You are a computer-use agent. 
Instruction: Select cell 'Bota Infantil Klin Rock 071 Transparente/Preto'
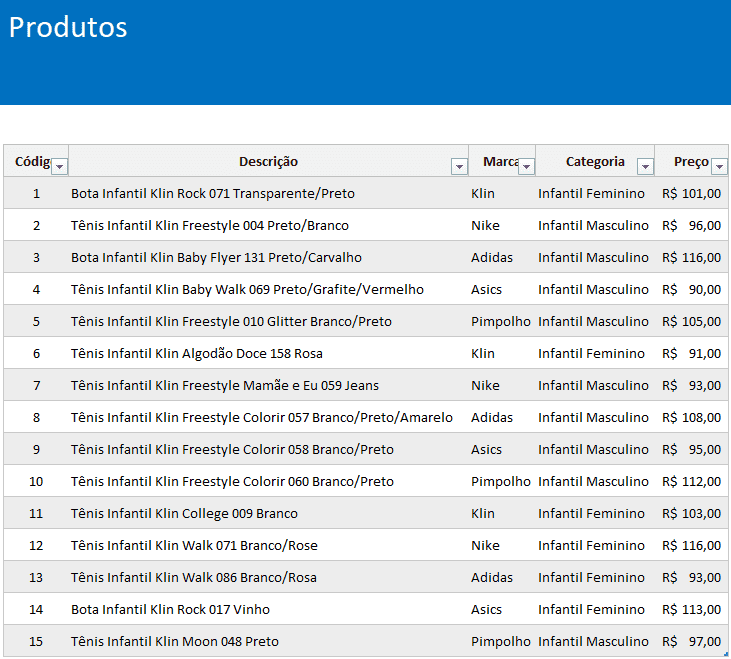click(x=269, y=193)
